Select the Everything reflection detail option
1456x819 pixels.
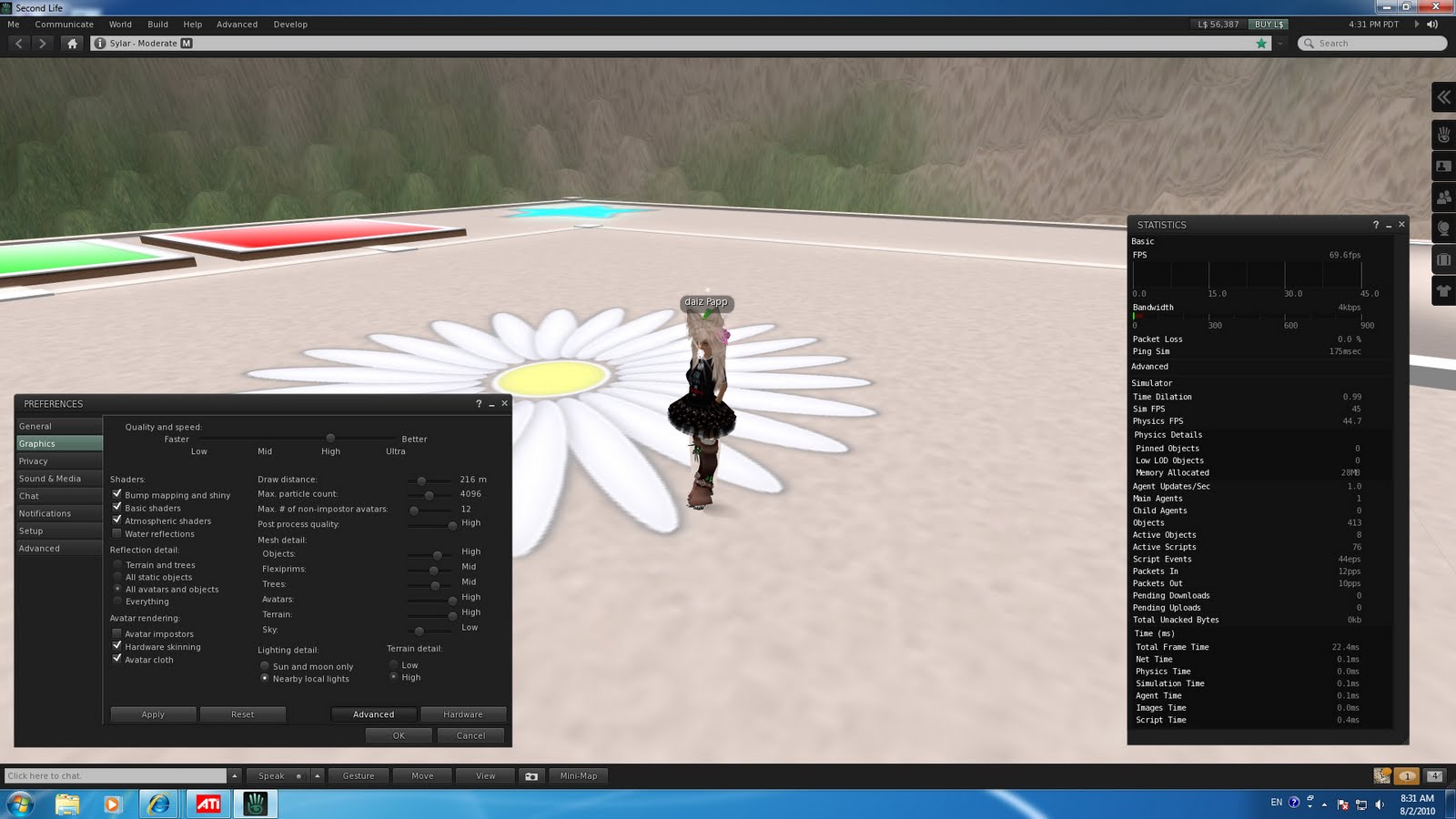117,601
